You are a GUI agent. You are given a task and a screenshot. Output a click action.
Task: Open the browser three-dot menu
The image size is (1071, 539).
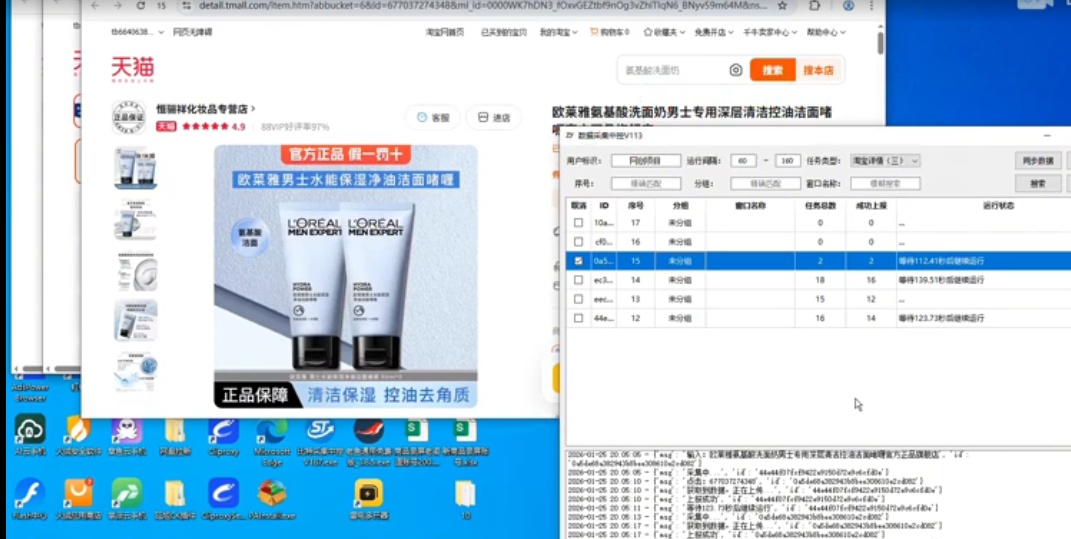(x=872, y=5)
